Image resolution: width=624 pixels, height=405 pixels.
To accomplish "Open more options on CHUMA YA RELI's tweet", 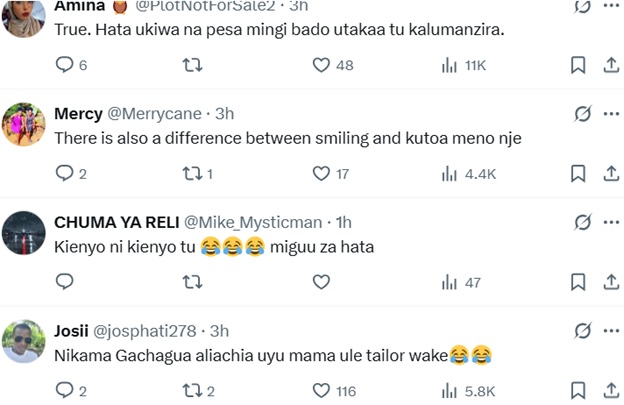I will click(x=611, y=222).
